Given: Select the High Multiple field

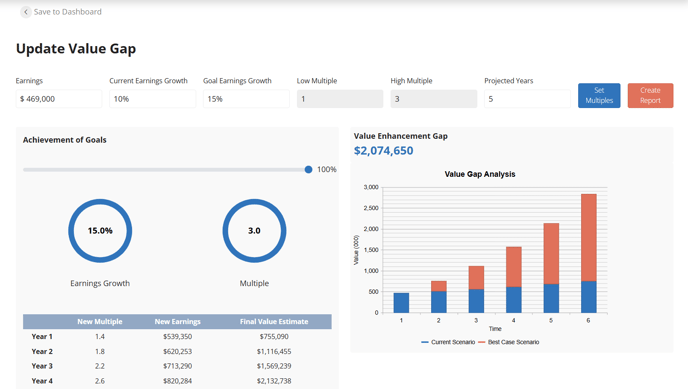Looking at the screenshot, I should pyautogui.click(x=434, y=99).
